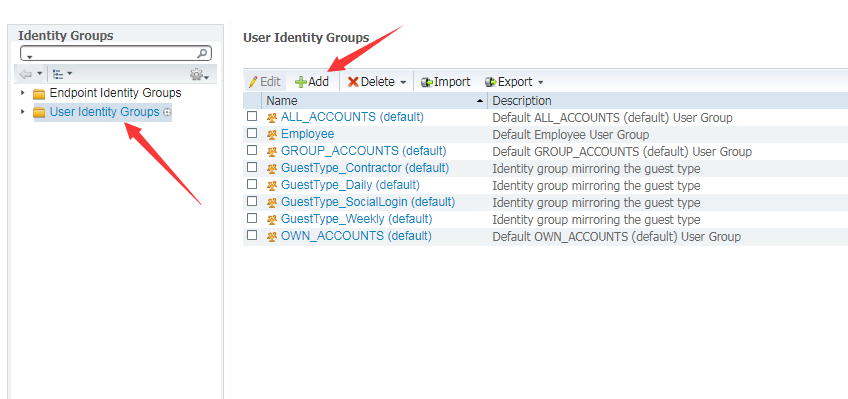Open the gear settings menu in Identity Groups
848x399 pixels.
coord(199,74)
